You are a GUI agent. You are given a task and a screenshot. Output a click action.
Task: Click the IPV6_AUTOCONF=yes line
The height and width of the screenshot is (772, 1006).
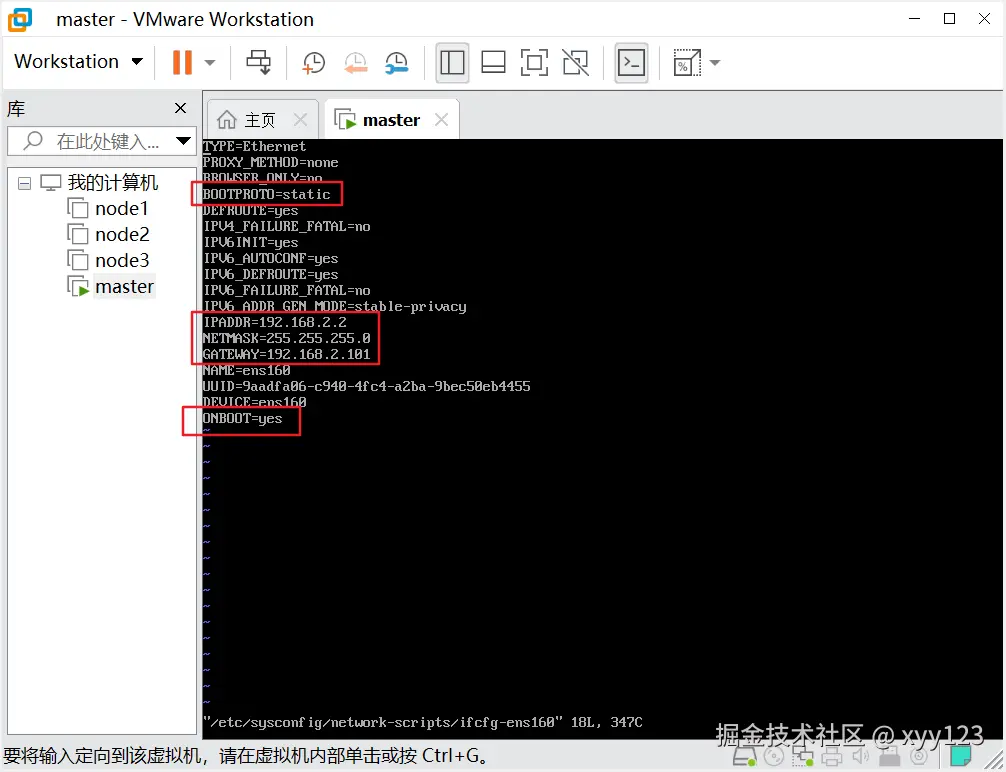tap(271, 259)
